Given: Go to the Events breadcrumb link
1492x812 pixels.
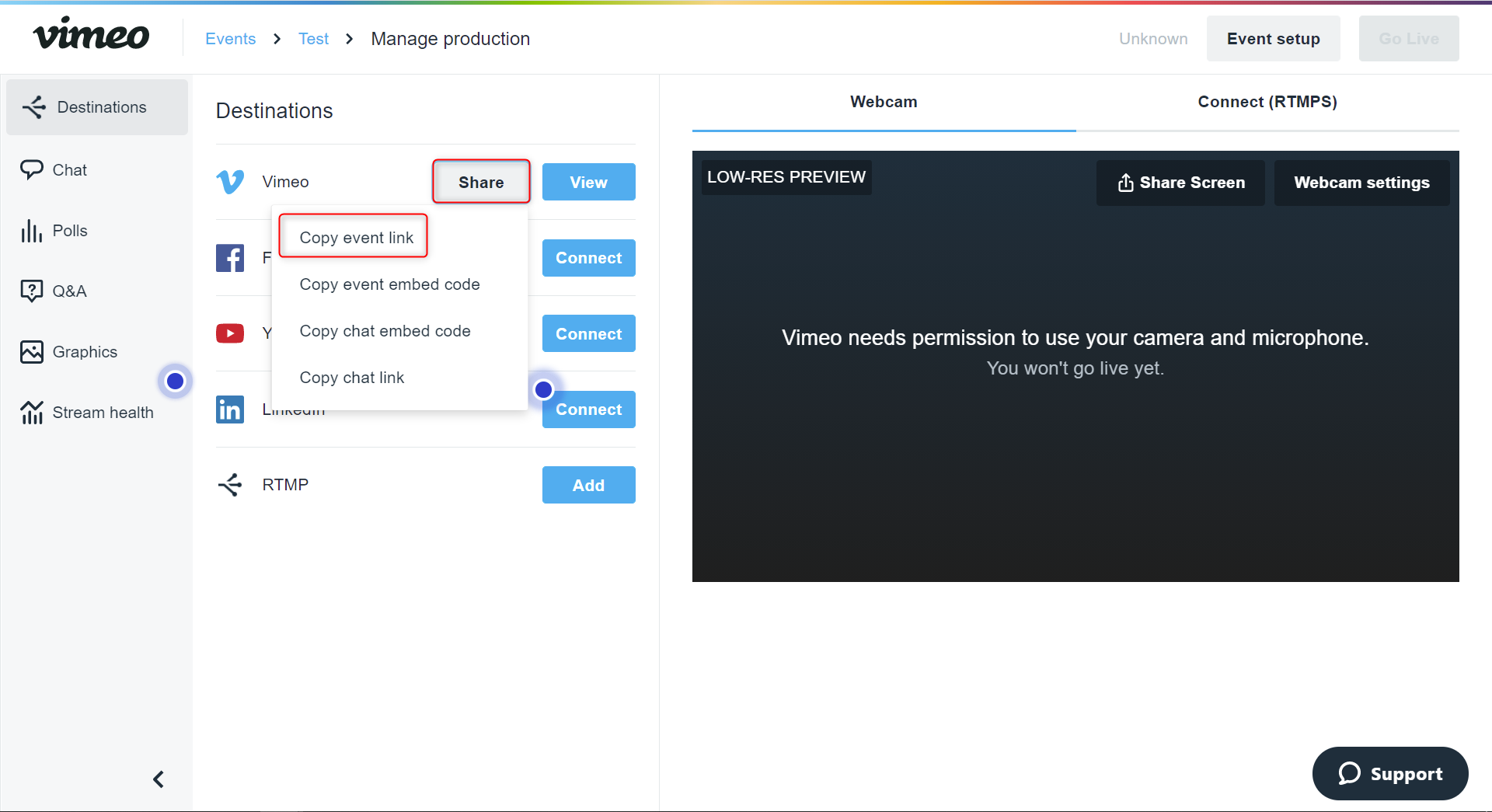Looking at the screenshot, I should (230, 39).
